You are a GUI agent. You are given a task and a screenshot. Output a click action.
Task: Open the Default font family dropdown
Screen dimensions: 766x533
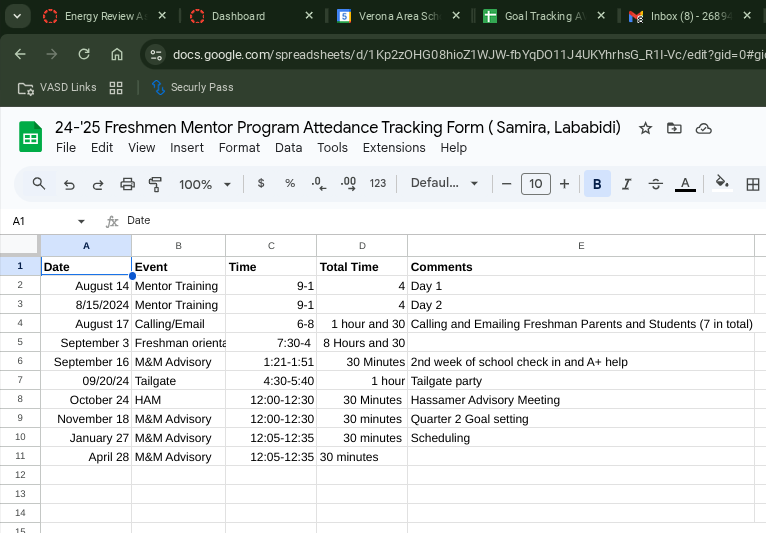click(444, 184)
